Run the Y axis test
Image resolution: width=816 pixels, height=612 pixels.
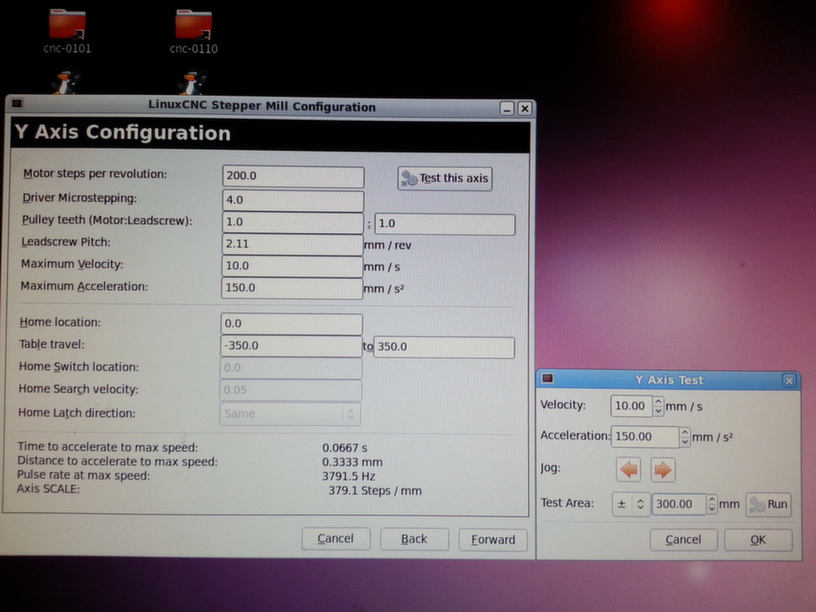coord(769,504)
